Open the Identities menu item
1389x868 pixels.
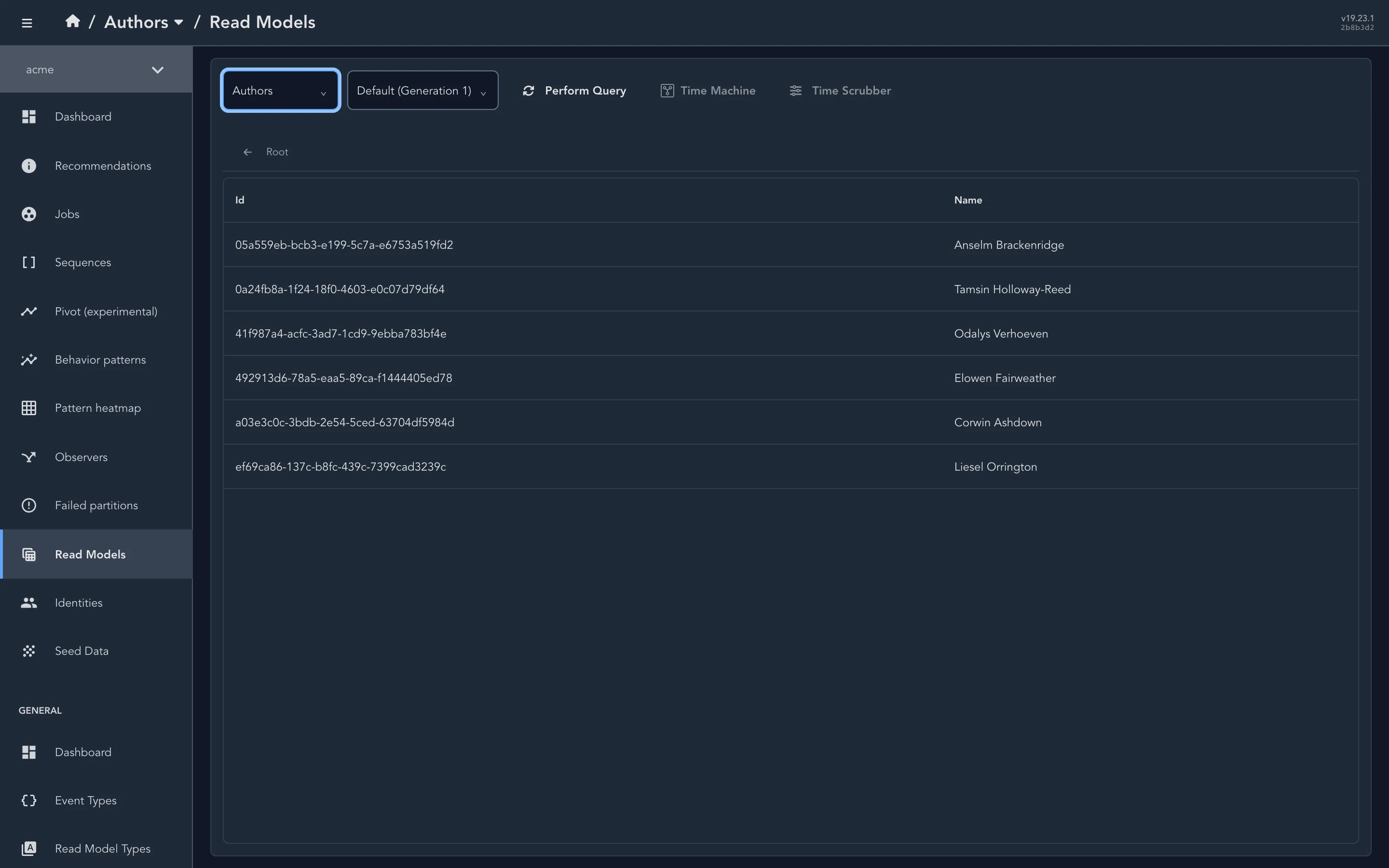coord(96,603)
